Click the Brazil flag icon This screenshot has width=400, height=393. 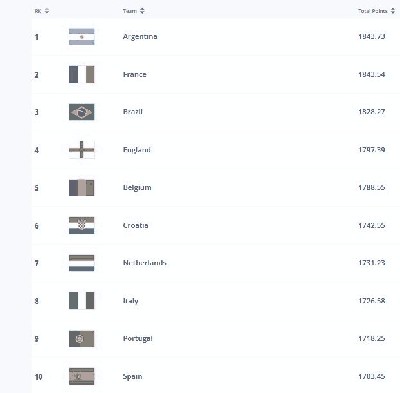coord(82,112)
